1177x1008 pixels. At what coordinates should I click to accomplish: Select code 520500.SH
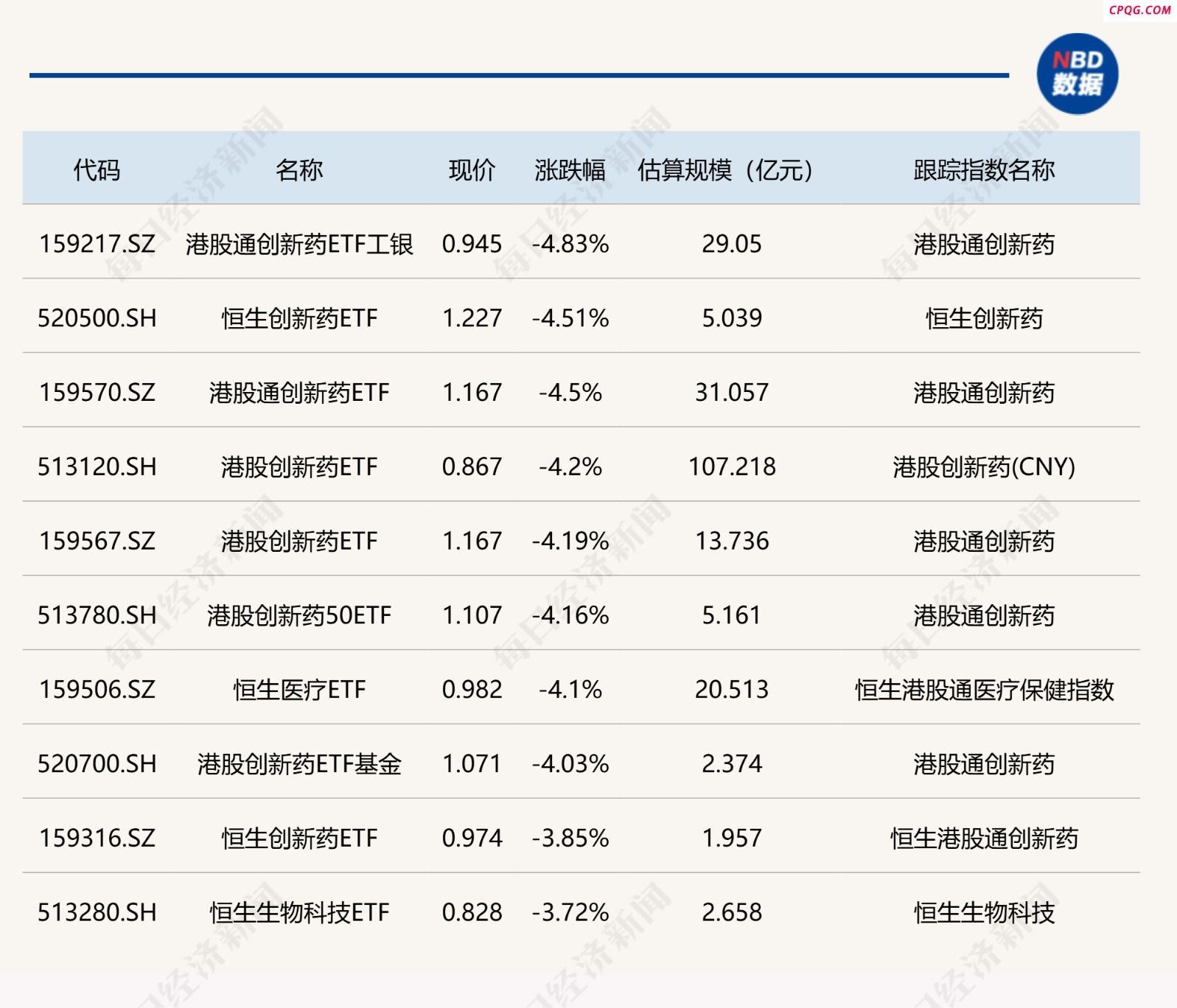click(x=97, y=318)
